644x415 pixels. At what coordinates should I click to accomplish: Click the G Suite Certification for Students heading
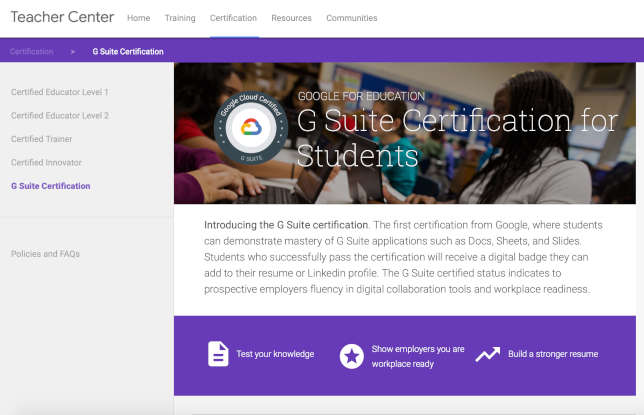click(x=457, y=138)
